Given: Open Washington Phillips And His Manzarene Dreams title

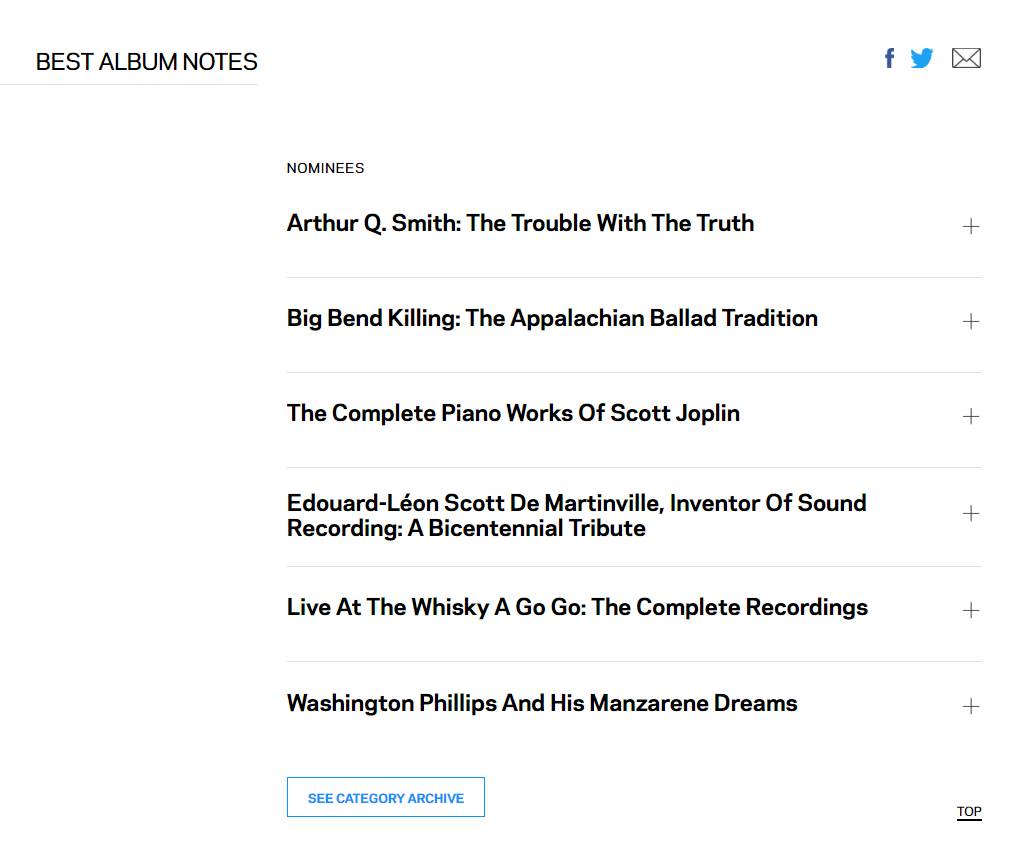Looking at the screenshot, I should (542, 703).
